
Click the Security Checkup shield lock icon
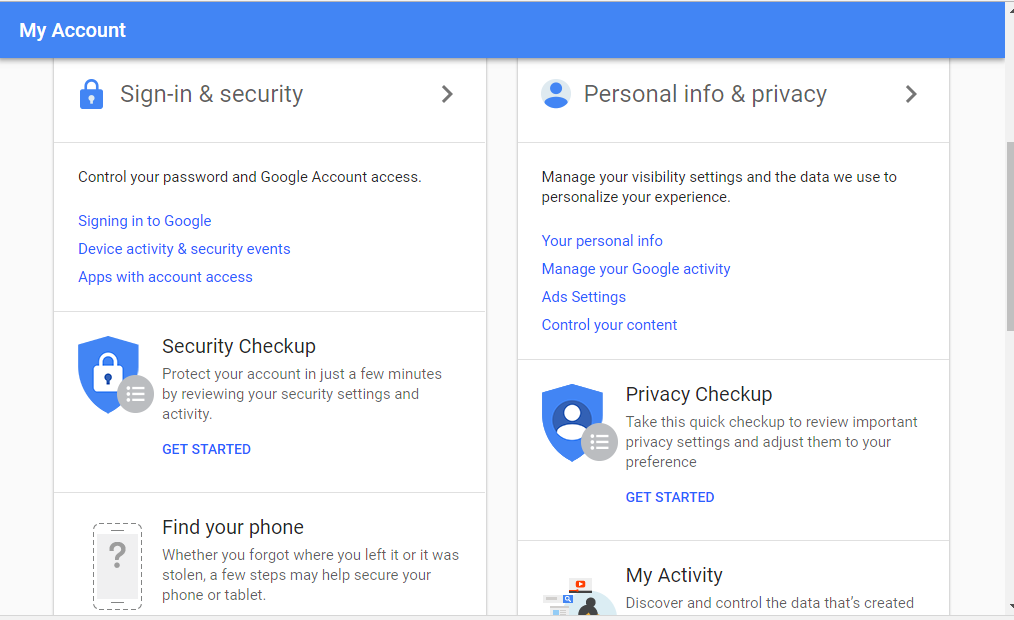click(x=108, y=374)
